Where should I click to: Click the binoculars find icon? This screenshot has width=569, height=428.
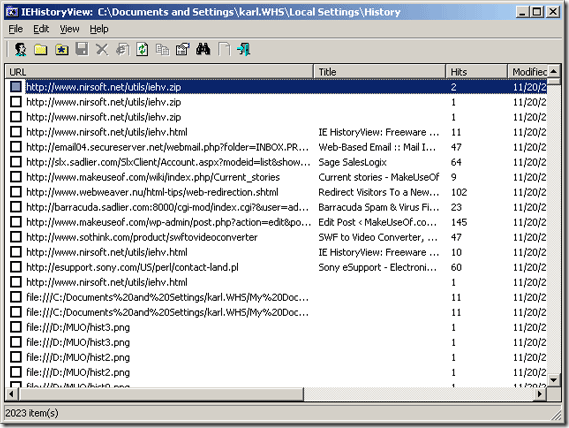203,49
